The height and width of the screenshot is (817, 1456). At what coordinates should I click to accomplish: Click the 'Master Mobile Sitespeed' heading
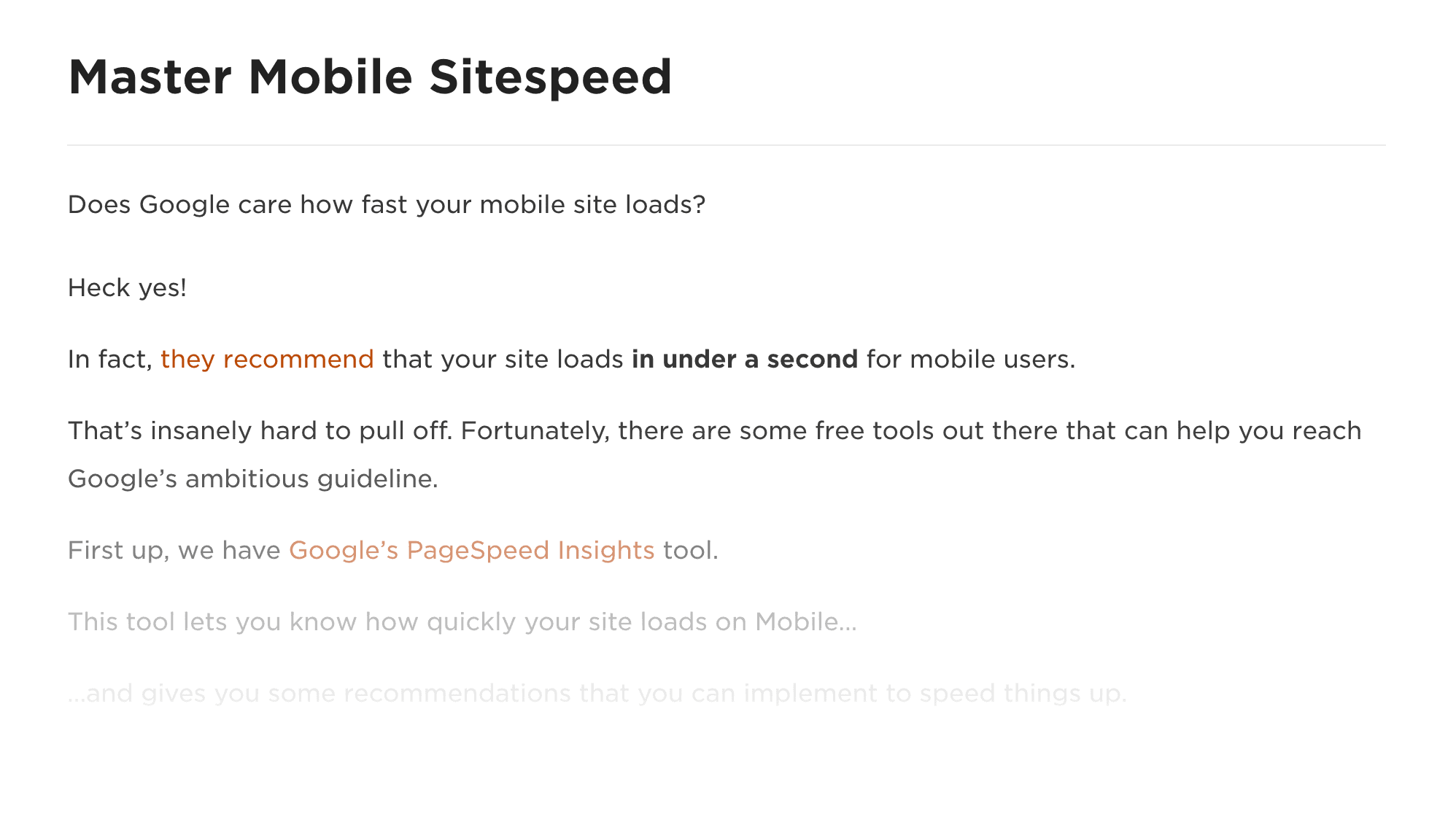pyautogui.click(x=370, y=77)
